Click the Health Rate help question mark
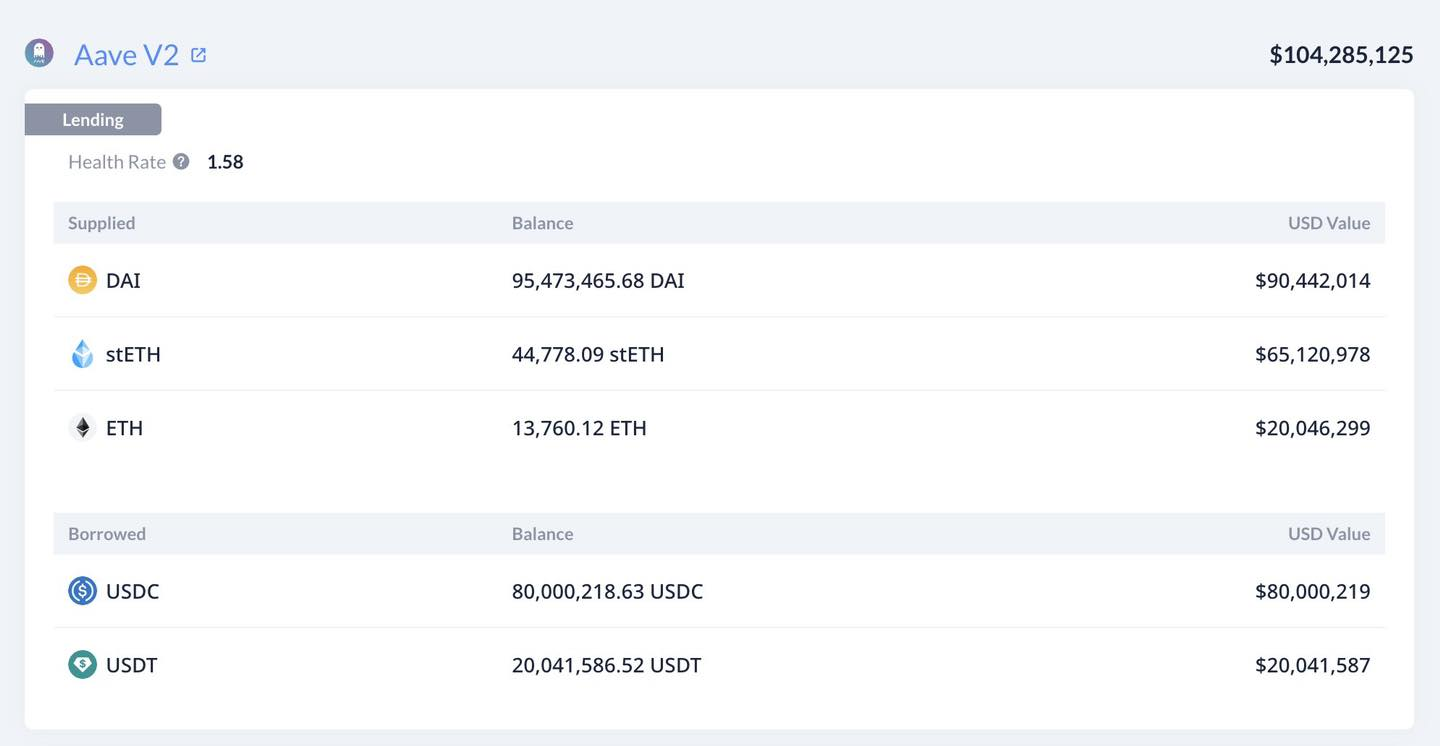The height and width of the screenshot is (746, 1440). coord(181,161)
